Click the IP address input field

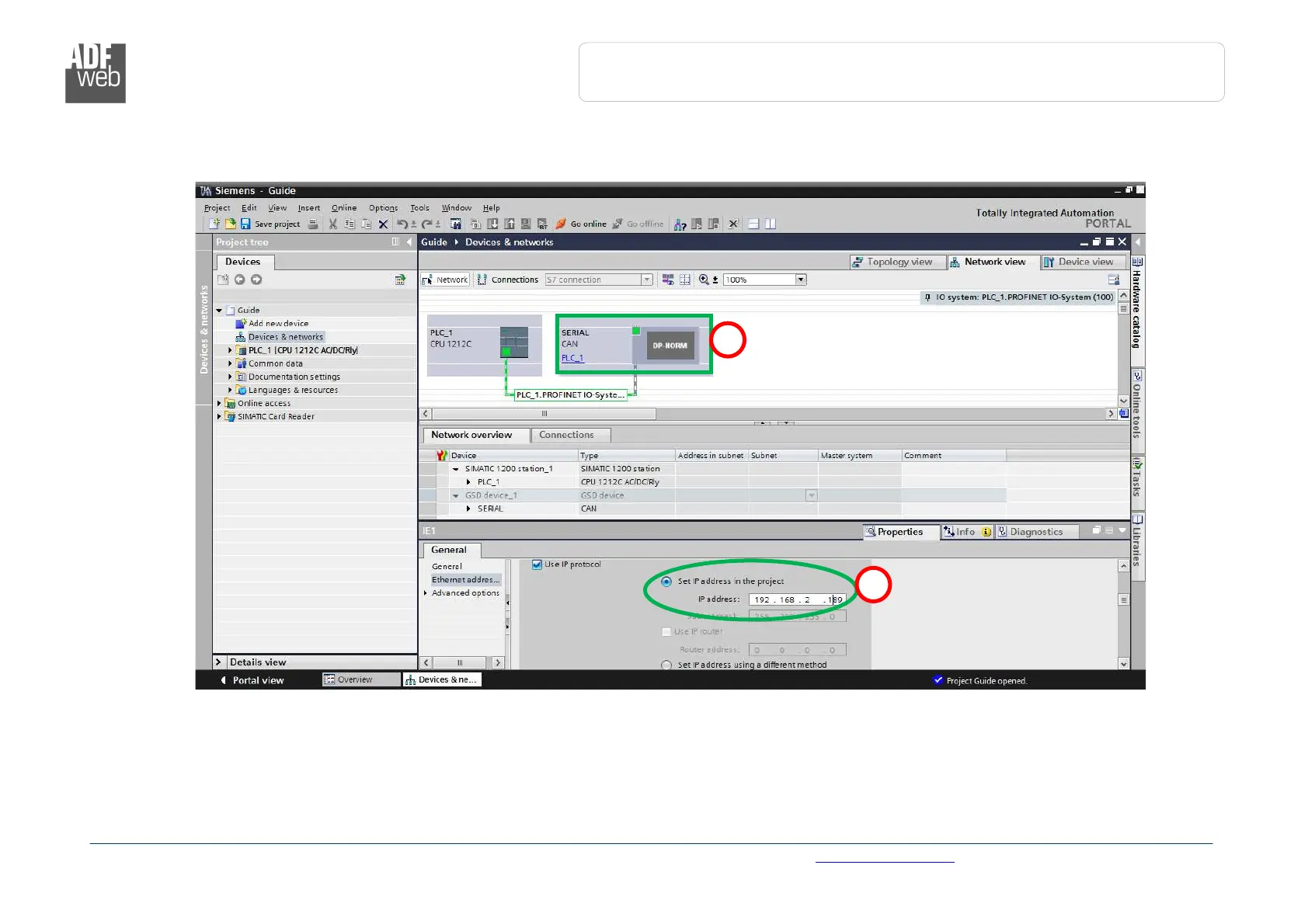coord(797,599)
